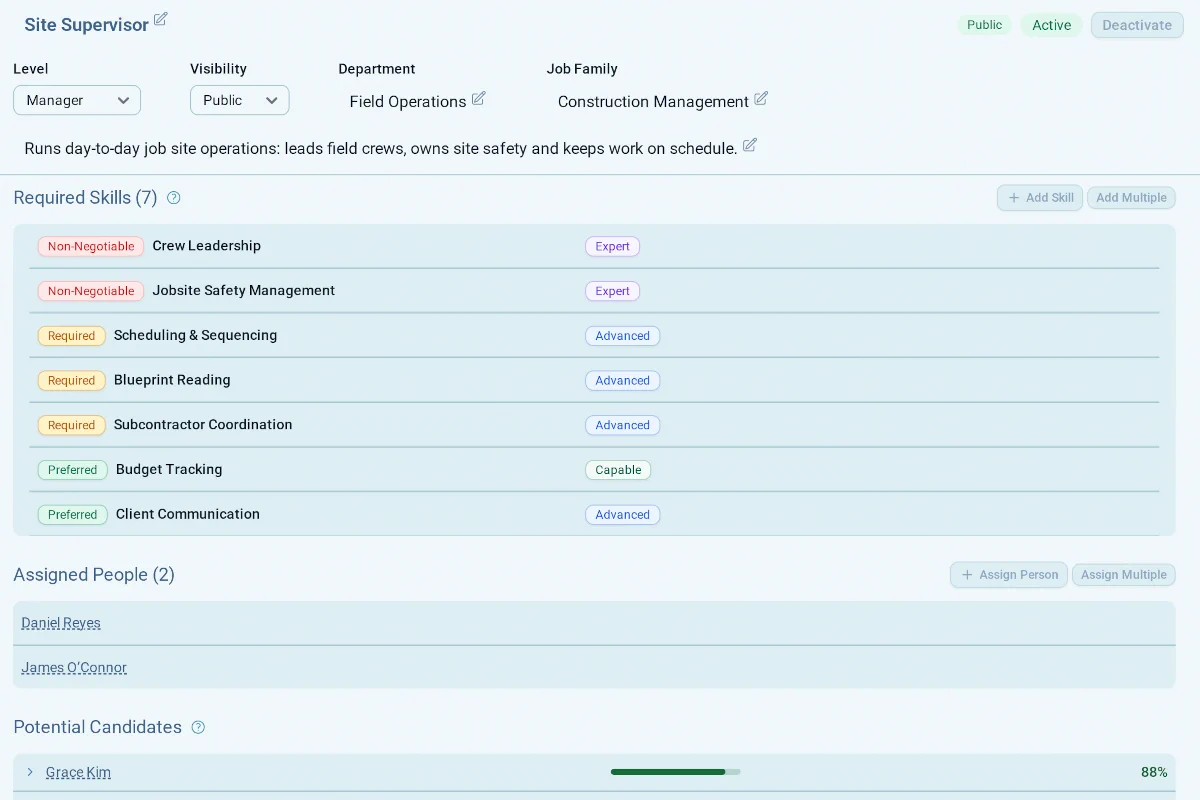Click Required tag on Blueprint Reading

72,380
